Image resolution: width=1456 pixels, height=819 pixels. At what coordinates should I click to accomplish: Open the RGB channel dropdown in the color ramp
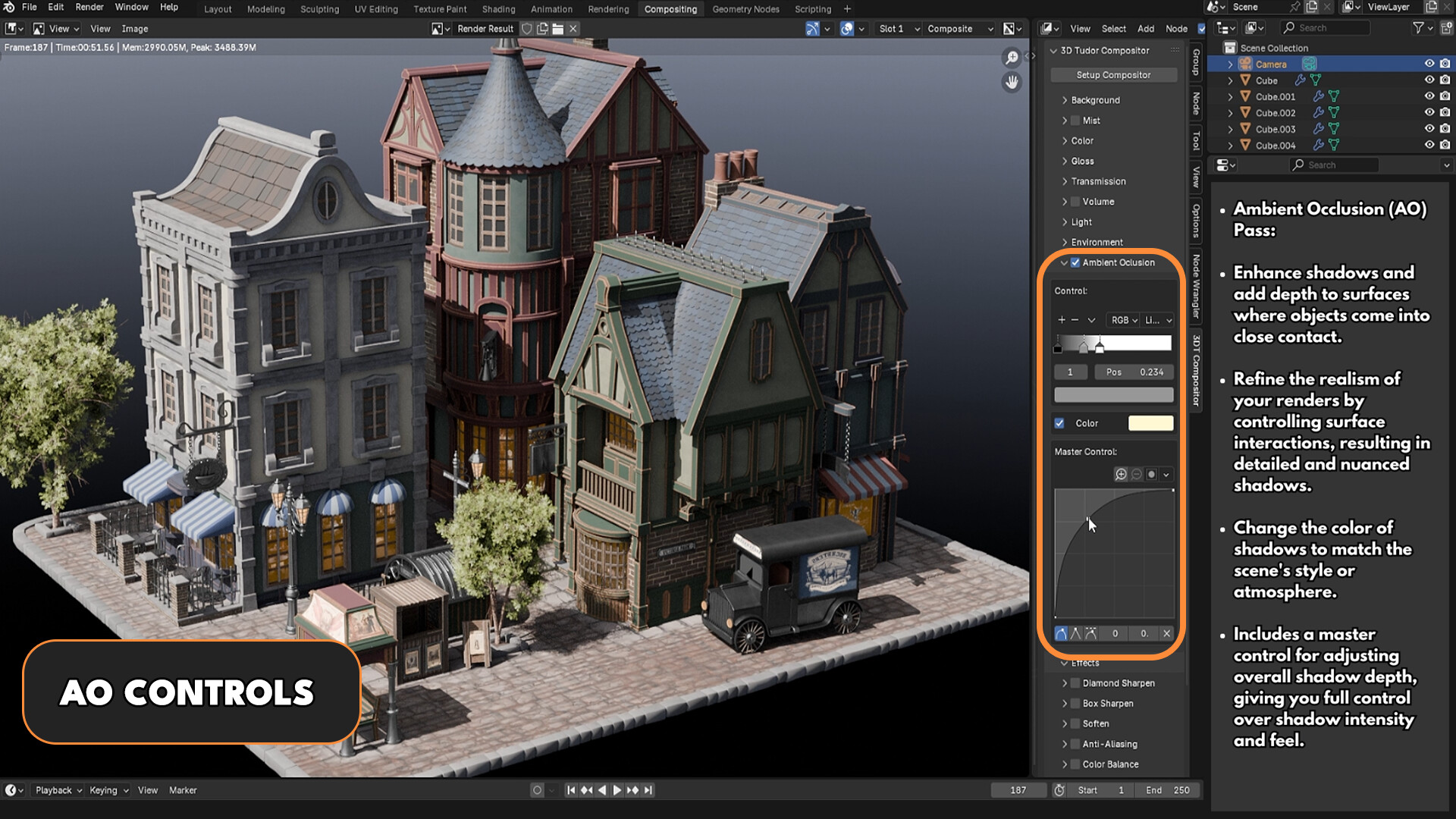coord(1124,321)
